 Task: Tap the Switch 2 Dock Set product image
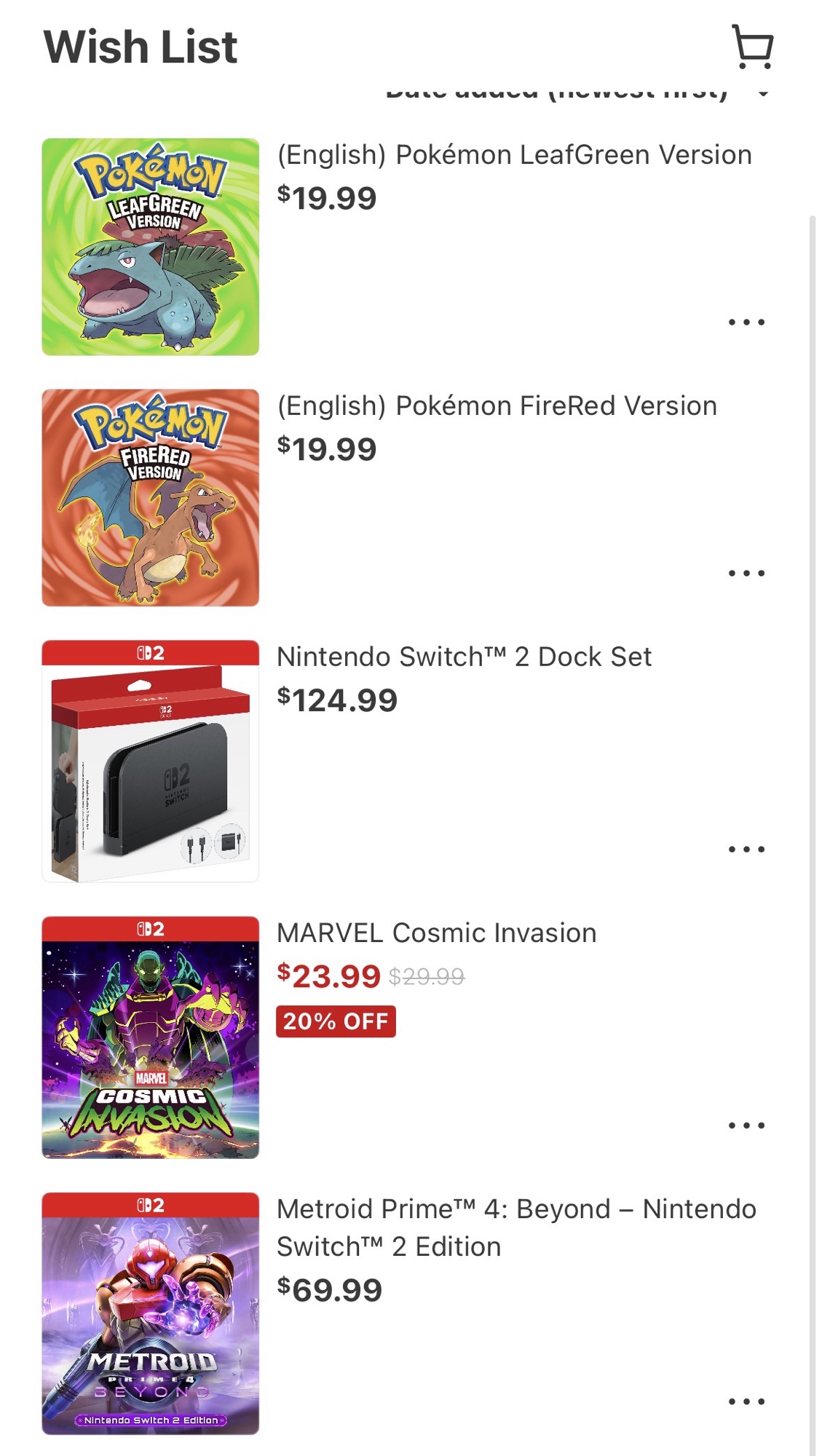(x=151, y=761)
